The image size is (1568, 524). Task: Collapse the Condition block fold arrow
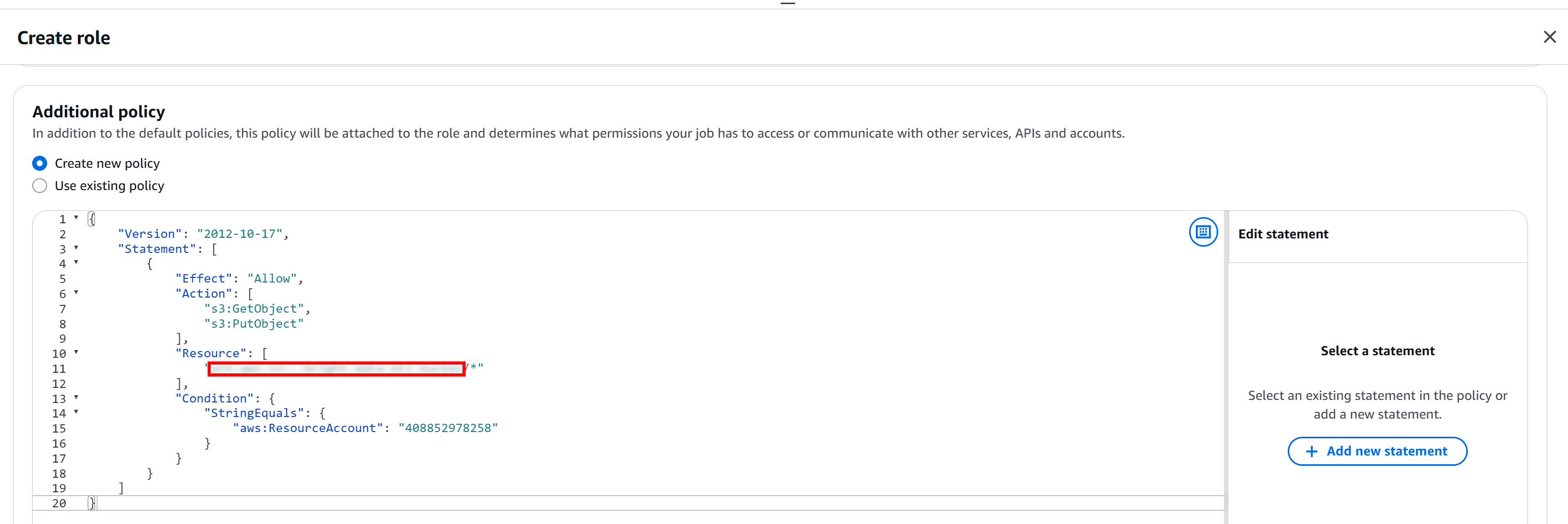76,397
